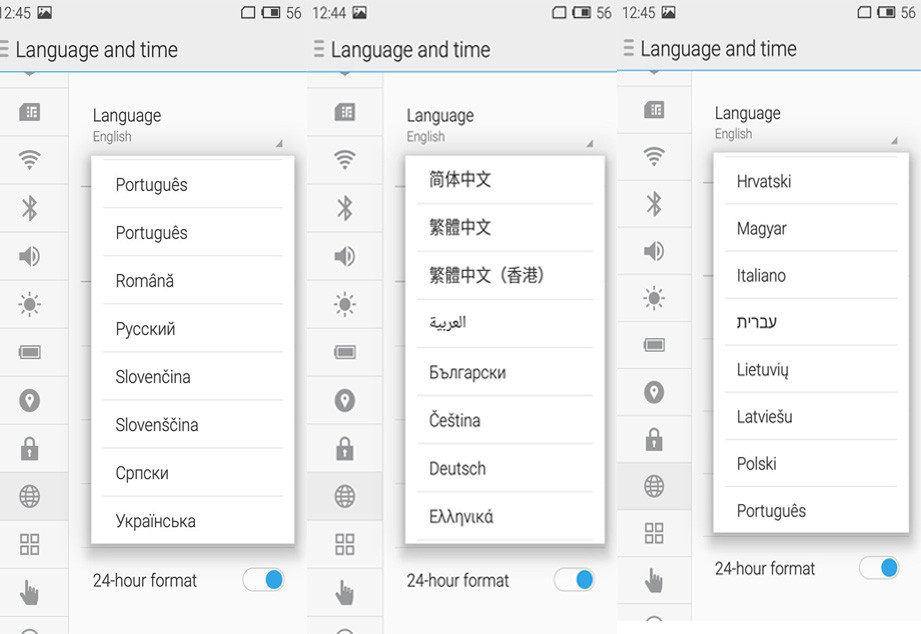The height and width of the screenshot is (634, 921).
Task: Toggle 24-hour format switch on middle screen
Action: 574,580
